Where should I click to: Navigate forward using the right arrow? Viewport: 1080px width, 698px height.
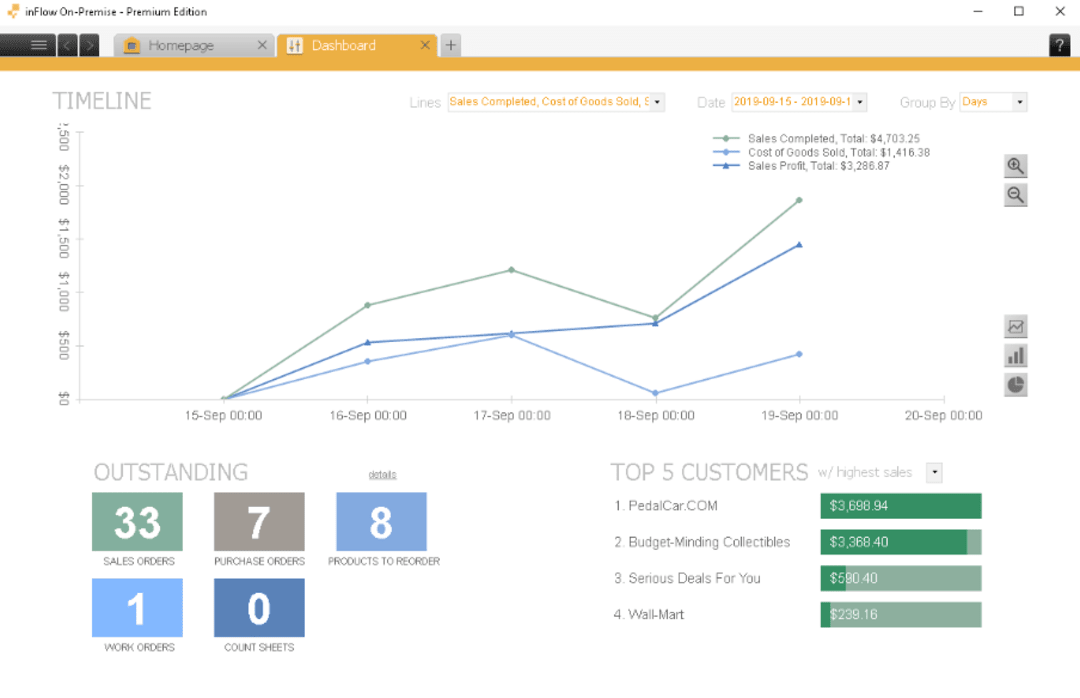(89, 45)
